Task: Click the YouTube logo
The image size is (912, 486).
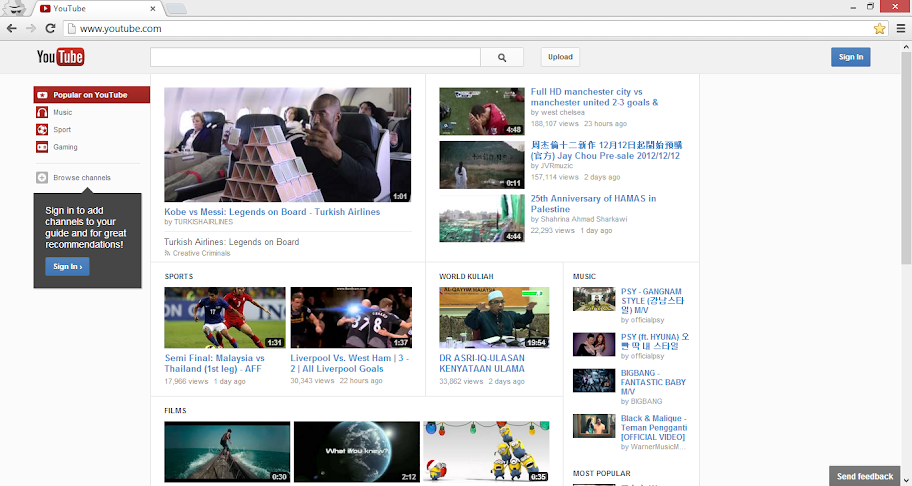Action: pos(60,57)
